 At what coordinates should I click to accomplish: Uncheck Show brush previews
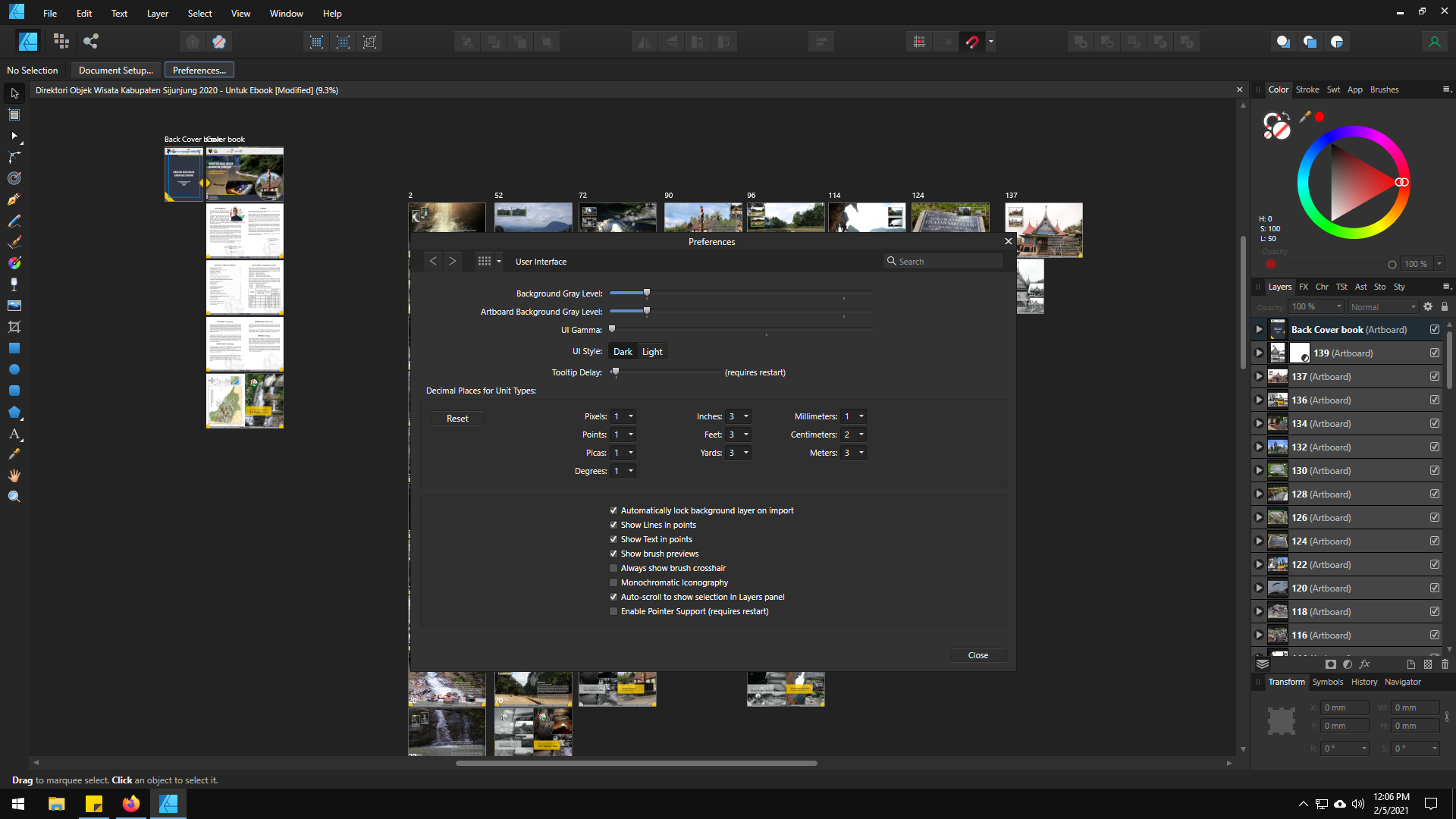tap(613, 554)
